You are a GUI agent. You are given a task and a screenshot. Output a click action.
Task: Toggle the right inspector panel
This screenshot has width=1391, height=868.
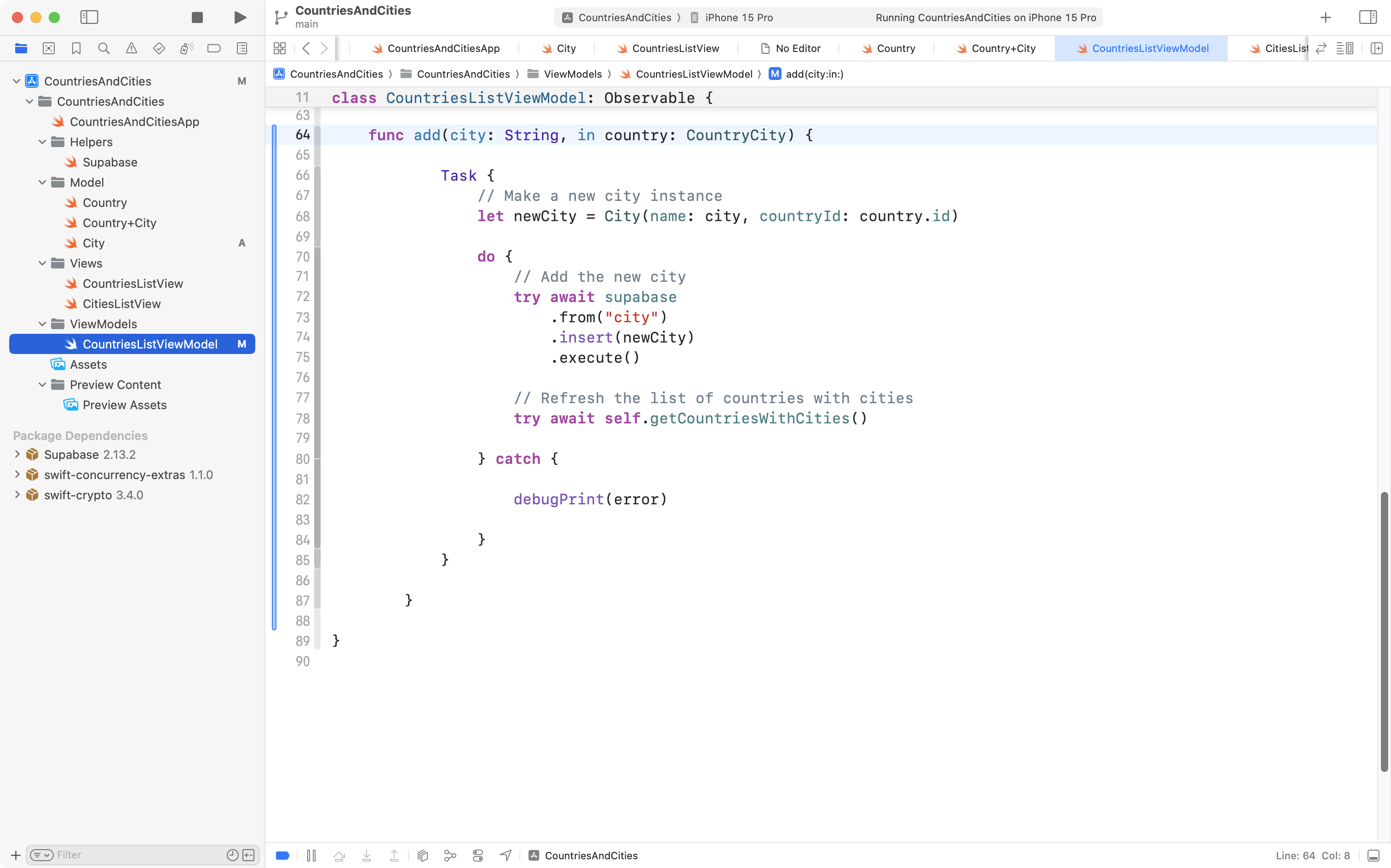[x=1368, y=17]
